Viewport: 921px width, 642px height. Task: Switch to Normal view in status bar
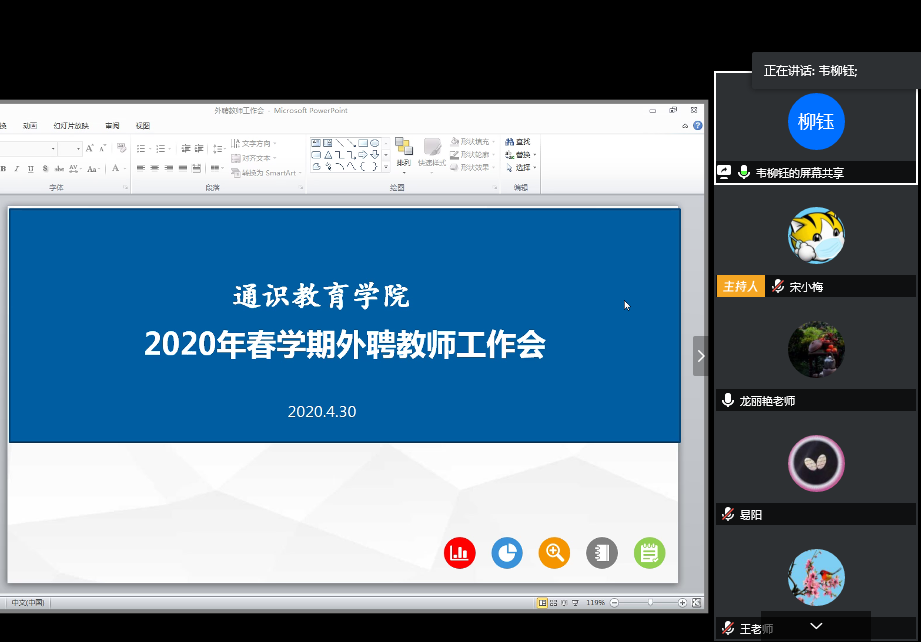[542, 603]
